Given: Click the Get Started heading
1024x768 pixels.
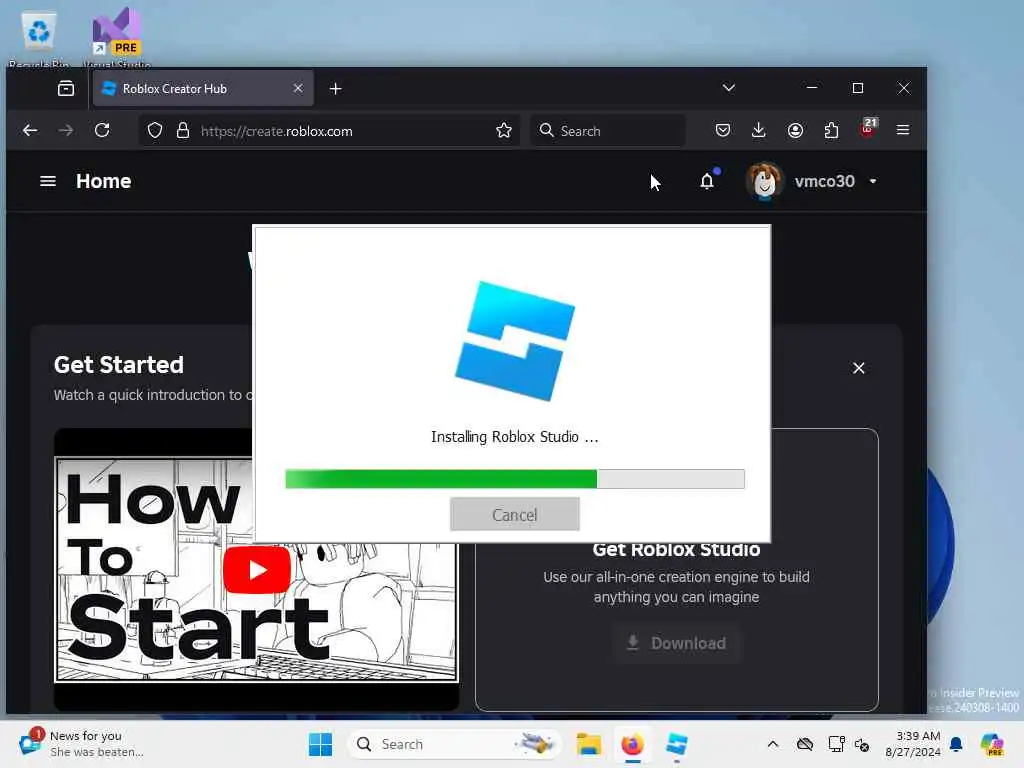Looking at the screenshot, I should click(119, 364).
